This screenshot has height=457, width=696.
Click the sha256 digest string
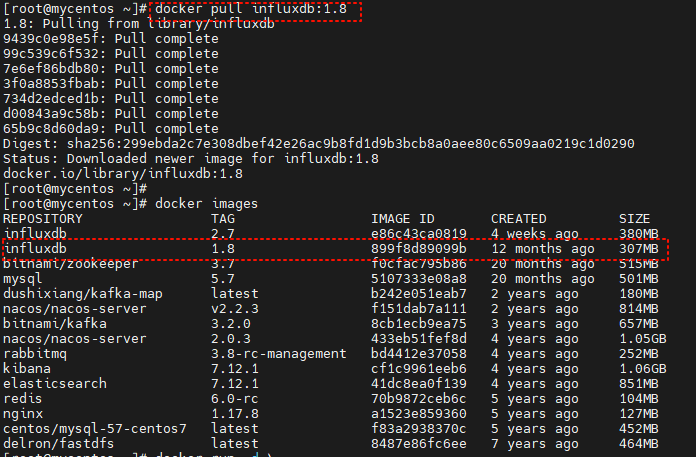351,144
